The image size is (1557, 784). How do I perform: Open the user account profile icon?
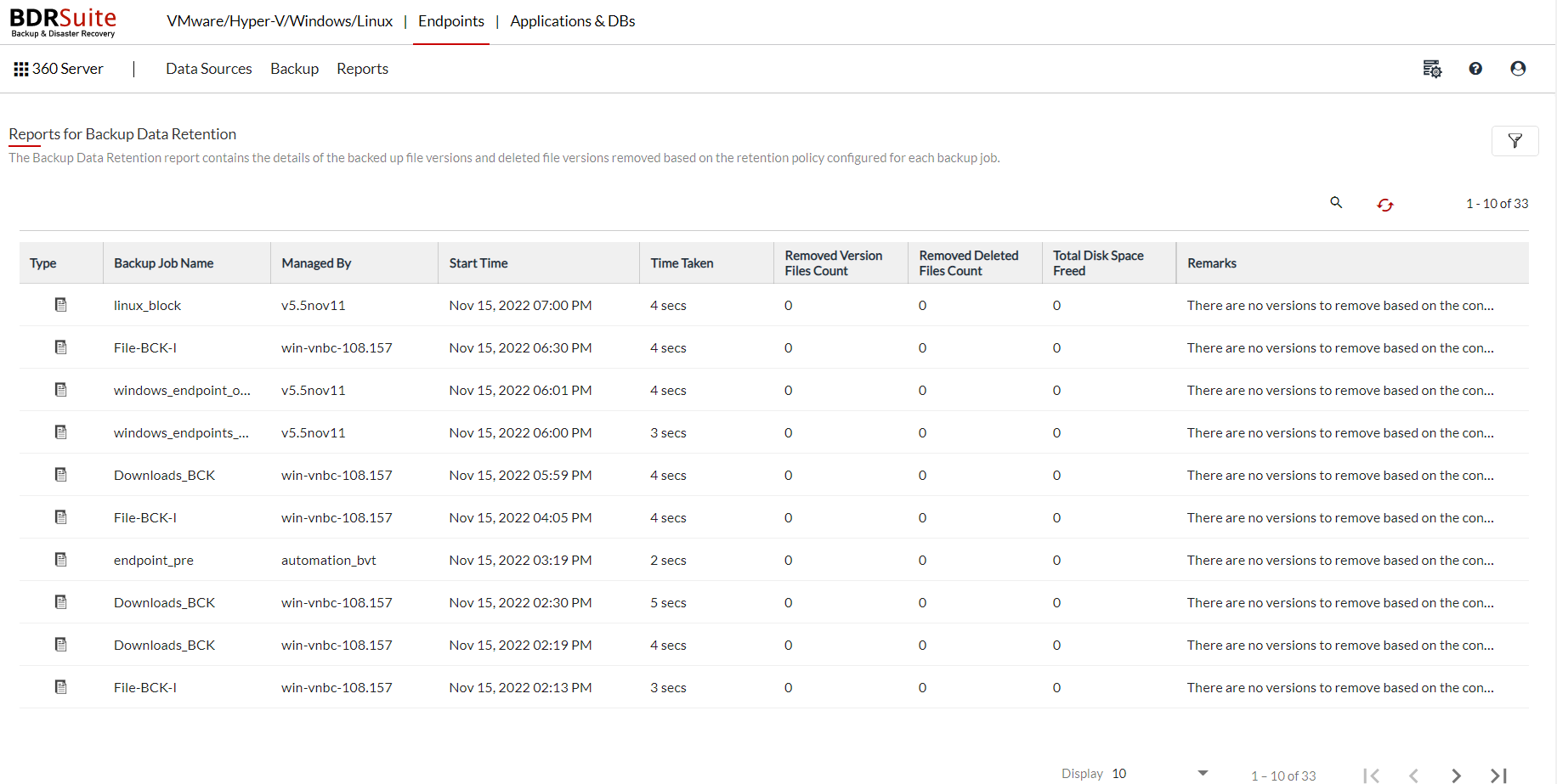(x=1518, y=69)
